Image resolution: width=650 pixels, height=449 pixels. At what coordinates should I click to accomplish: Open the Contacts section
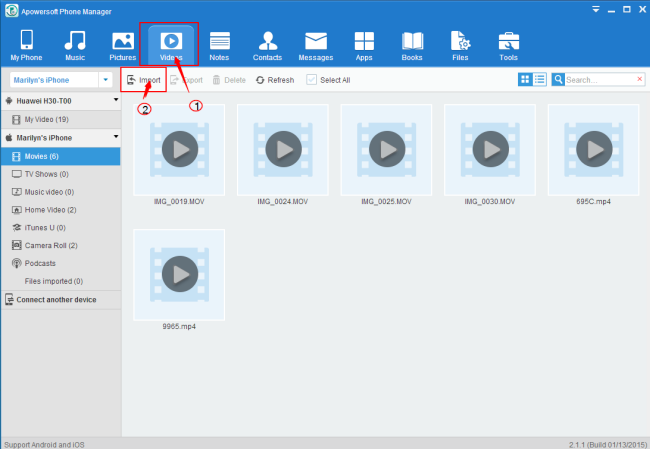point(267,45)
